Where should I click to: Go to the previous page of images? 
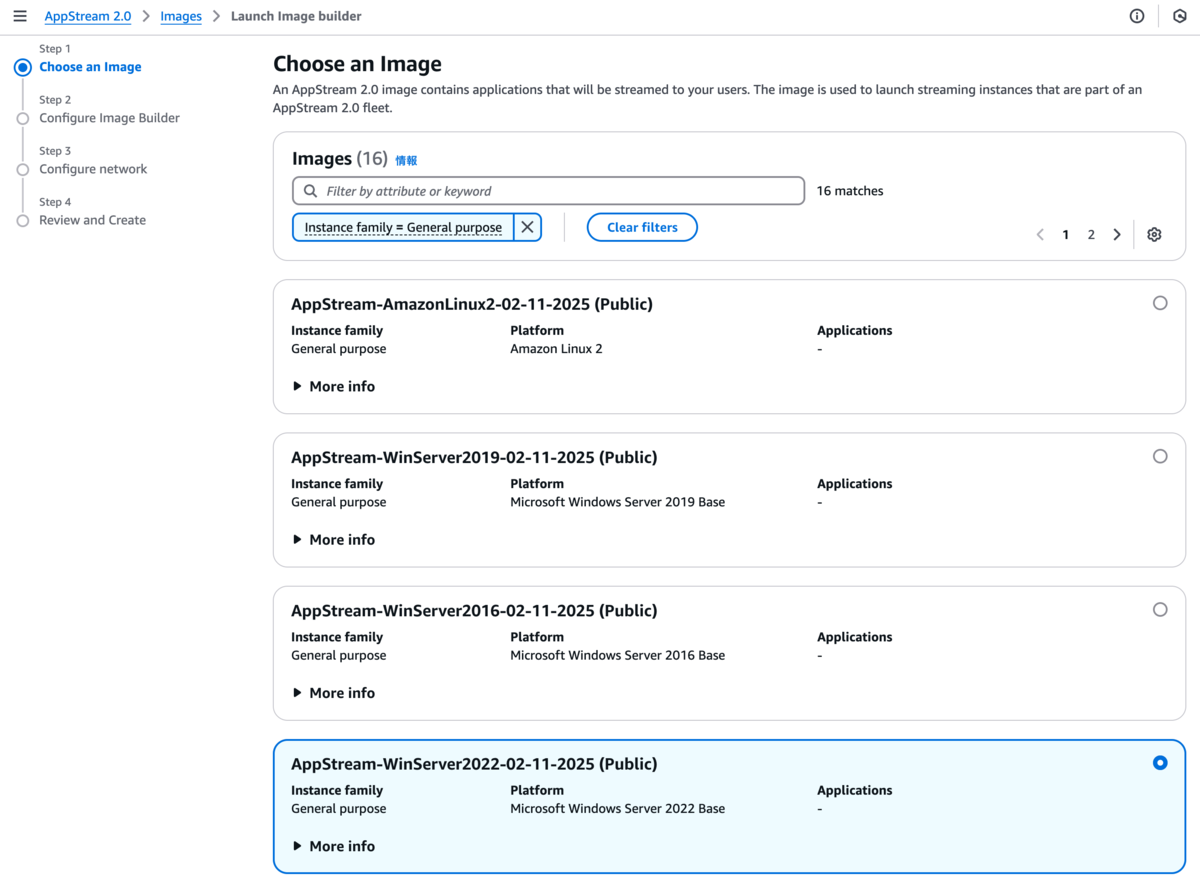click(x=1040, y=234)
